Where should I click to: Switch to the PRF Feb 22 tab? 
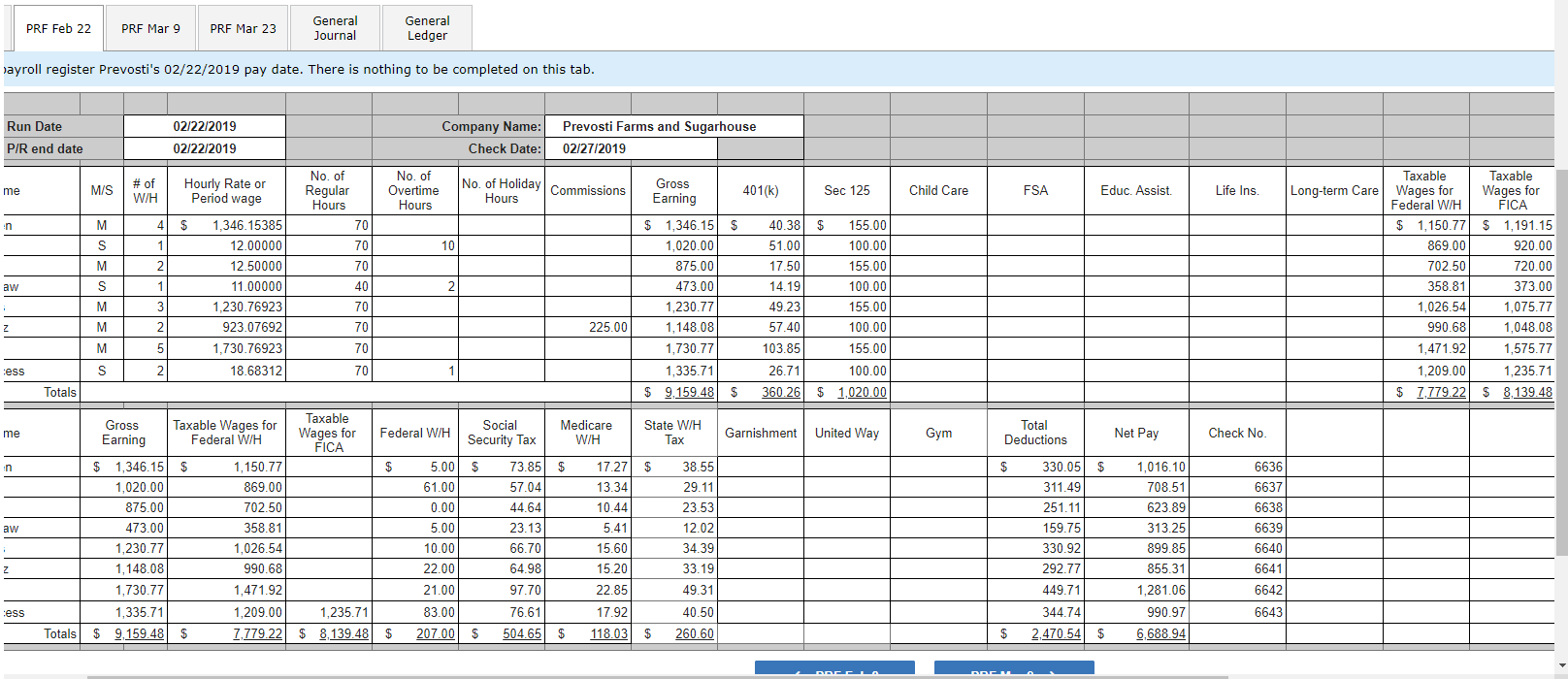click(58, 28)
